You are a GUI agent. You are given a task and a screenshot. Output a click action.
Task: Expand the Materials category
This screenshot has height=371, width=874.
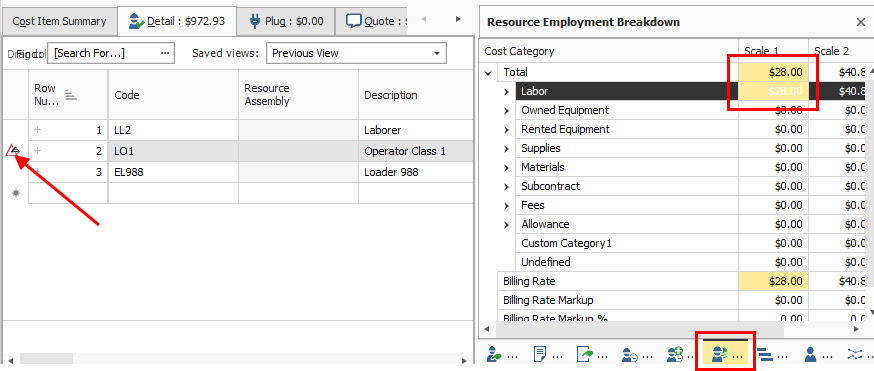click(x=507, y=168)
